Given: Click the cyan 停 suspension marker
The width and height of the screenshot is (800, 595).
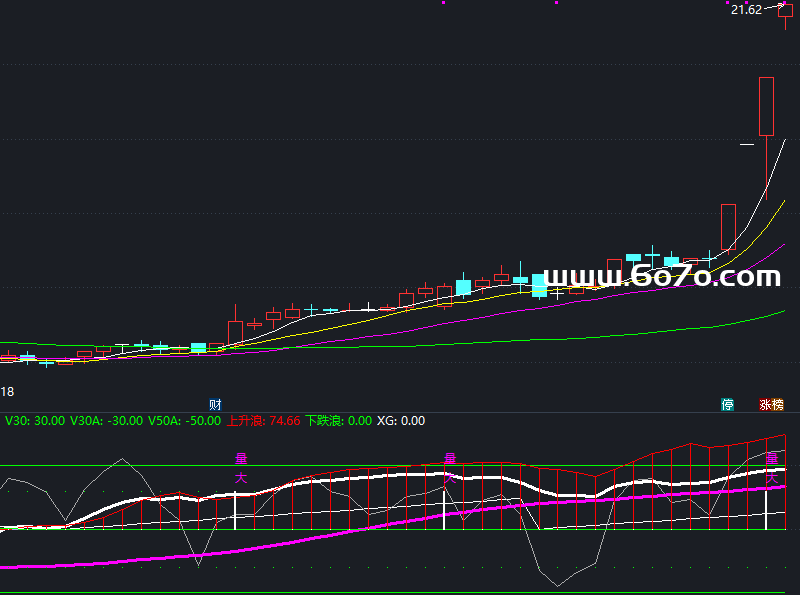Looking at the screenshot, I should point(728,405).
